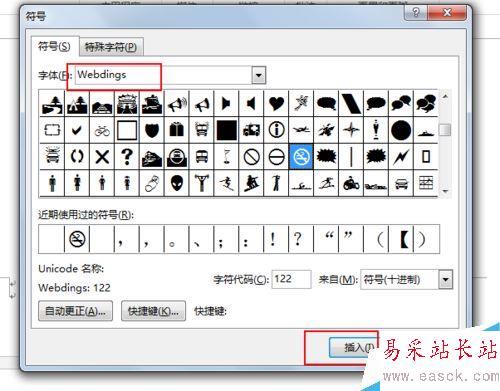The image size is (500, 391).
Task: Select the bold question mark symbol in grid
Action: (127, 157)
